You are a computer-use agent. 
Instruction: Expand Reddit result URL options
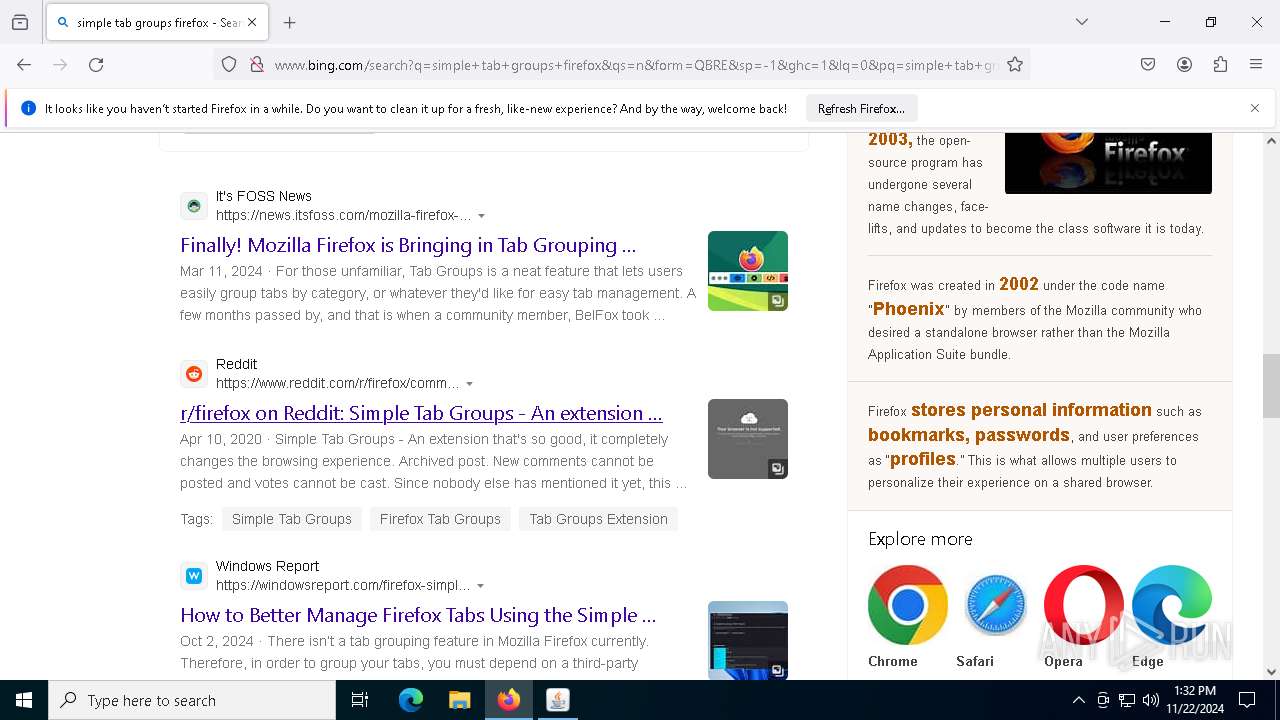(470, 384)
